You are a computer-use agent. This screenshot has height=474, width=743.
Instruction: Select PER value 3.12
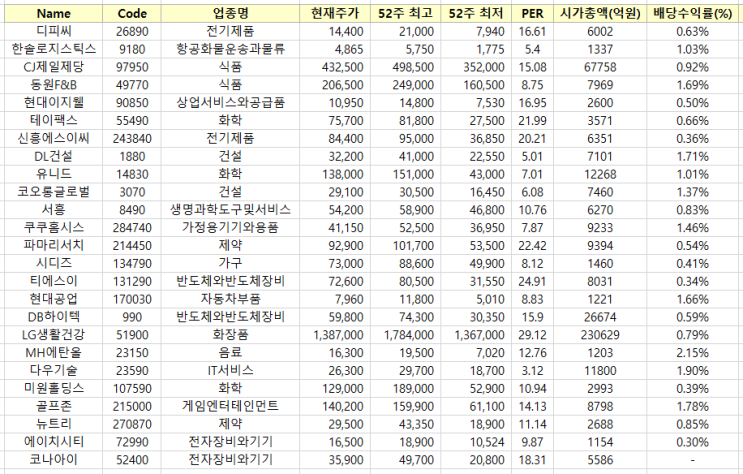[x=532, y=371]
